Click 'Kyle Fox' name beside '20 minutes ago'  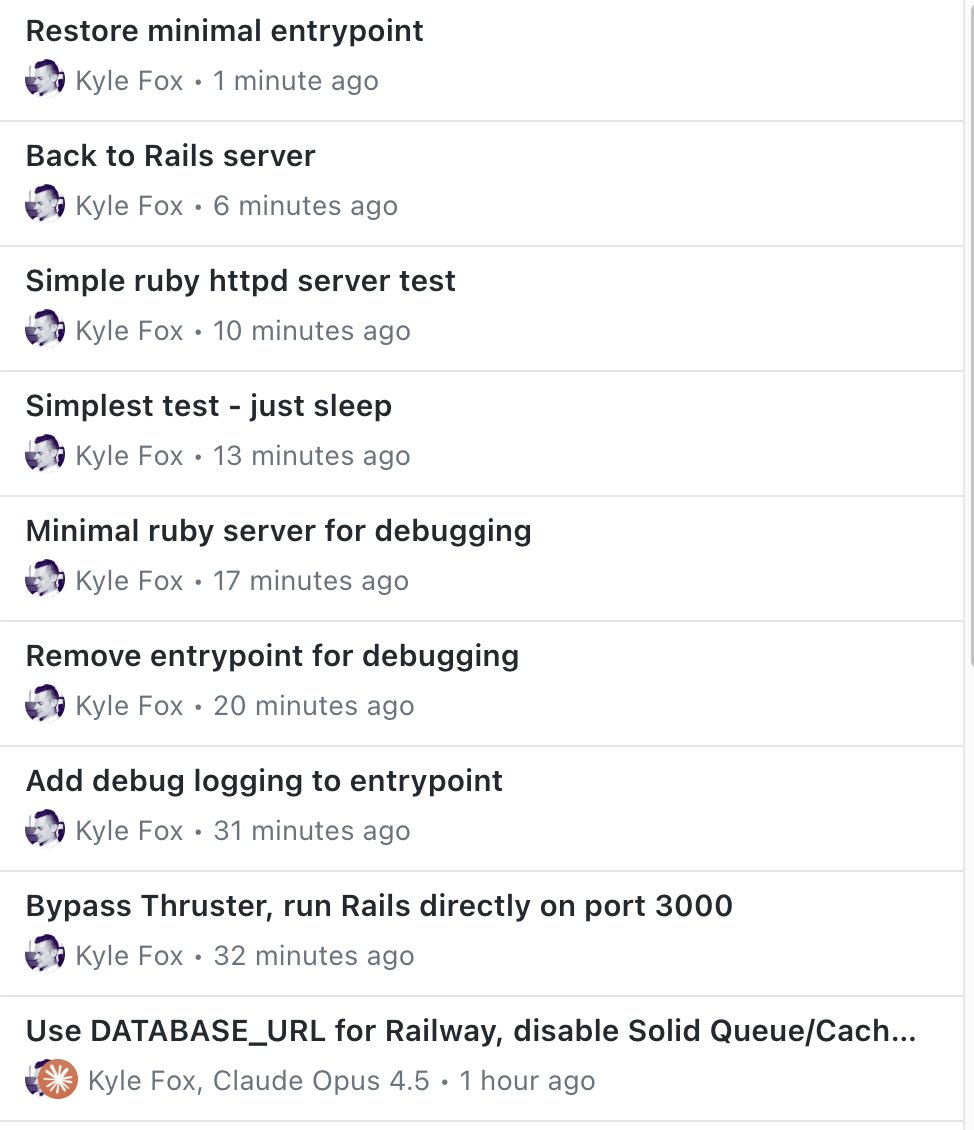click(x=130, y=706)
